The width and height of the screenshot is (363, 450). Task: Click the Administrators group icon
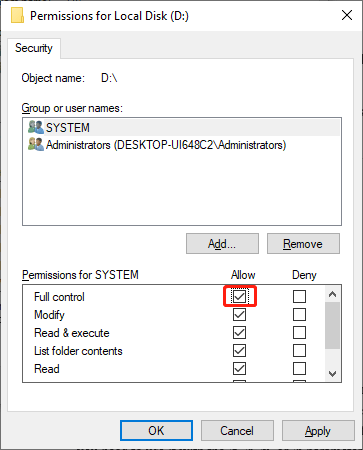coord(36,144)
